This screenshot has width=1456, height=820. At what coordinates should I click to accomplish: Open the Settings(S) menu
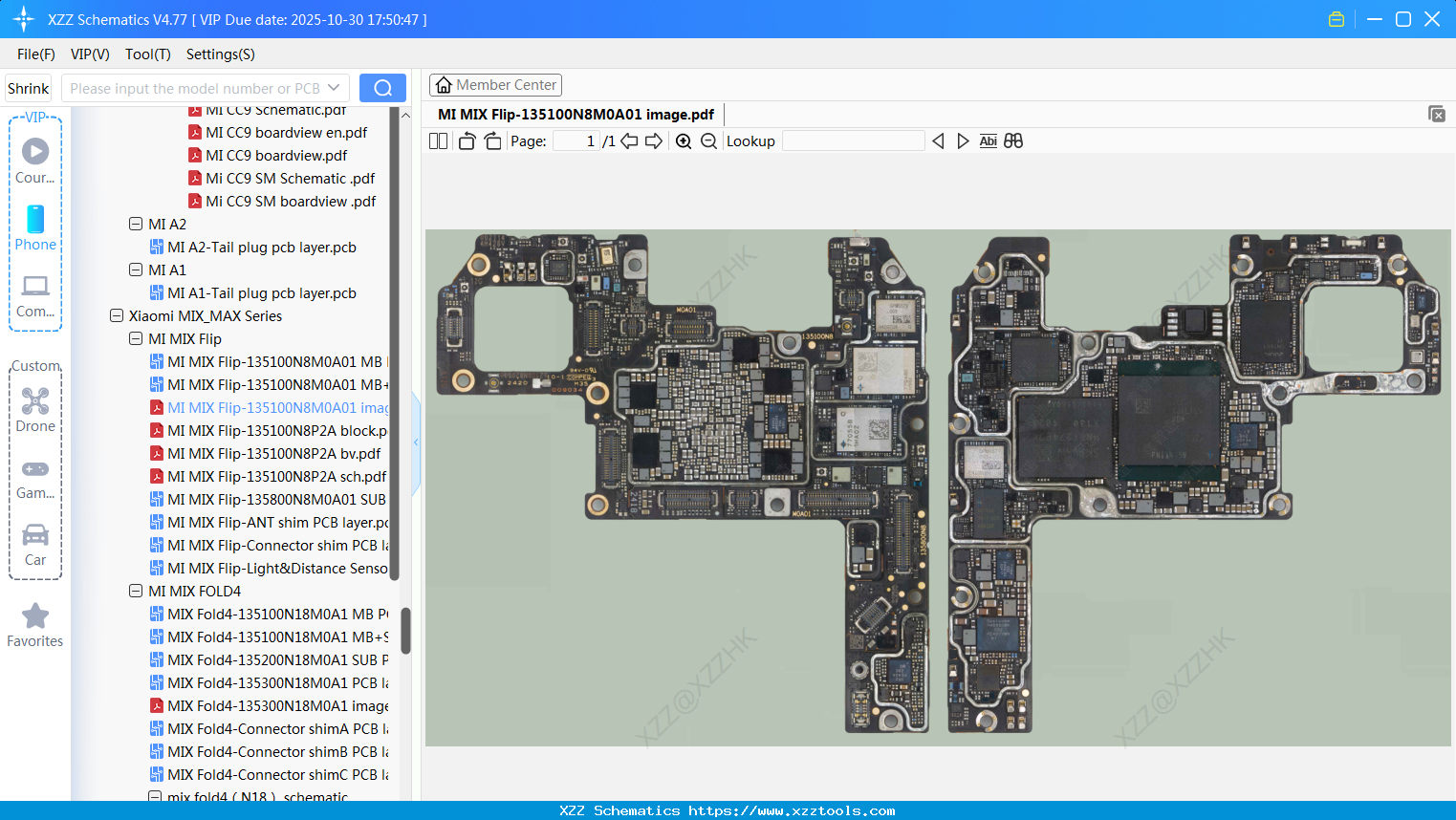pos(220,54)
